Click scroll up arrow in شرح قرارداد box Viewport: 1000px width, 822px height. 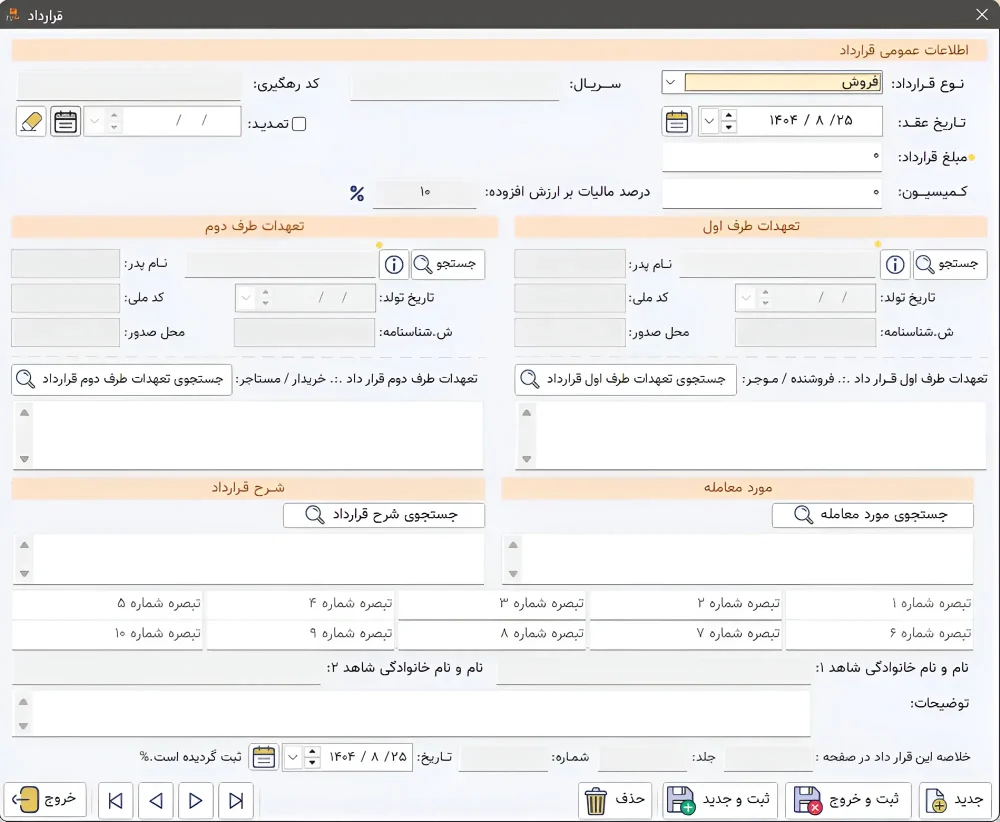tap(24, 545)
